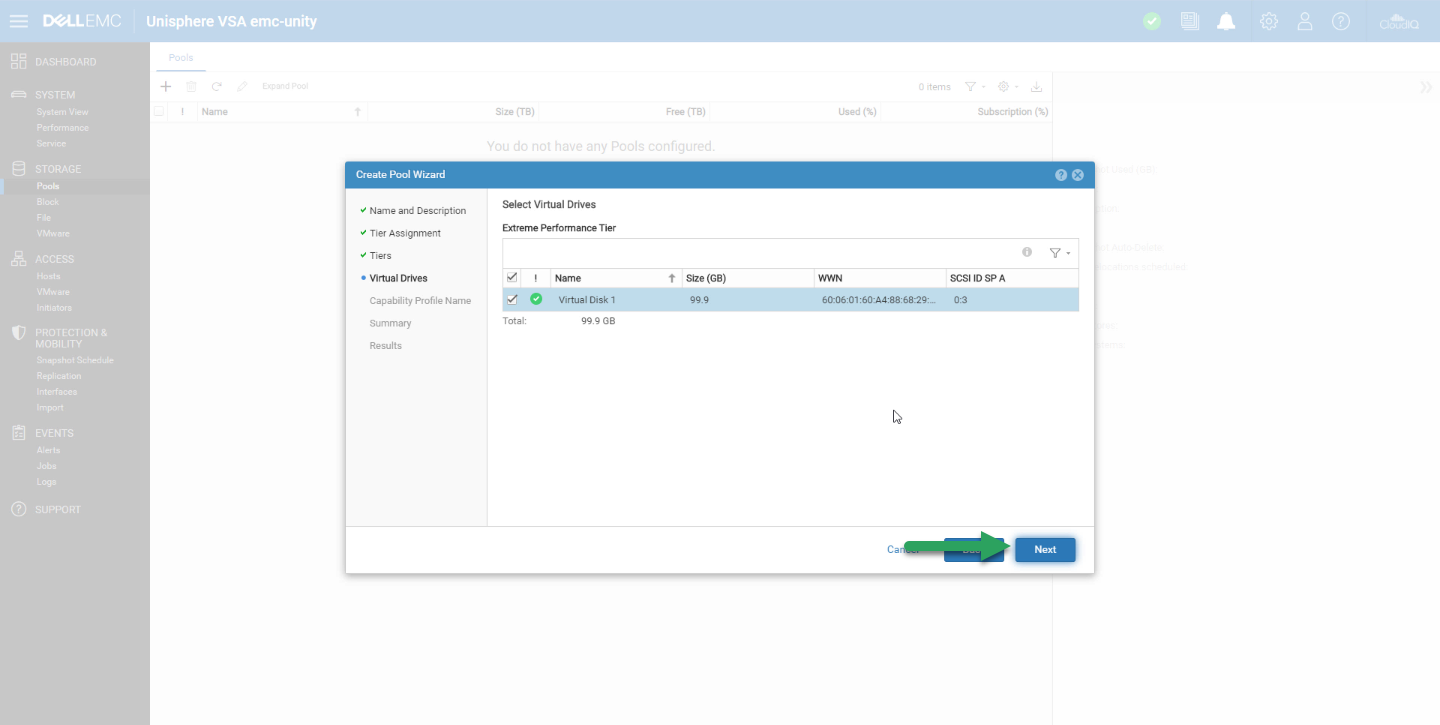Collapse the right details panel with double chevron
The height and width of the screenshot is (725, 1440).
pos(1426,87)
